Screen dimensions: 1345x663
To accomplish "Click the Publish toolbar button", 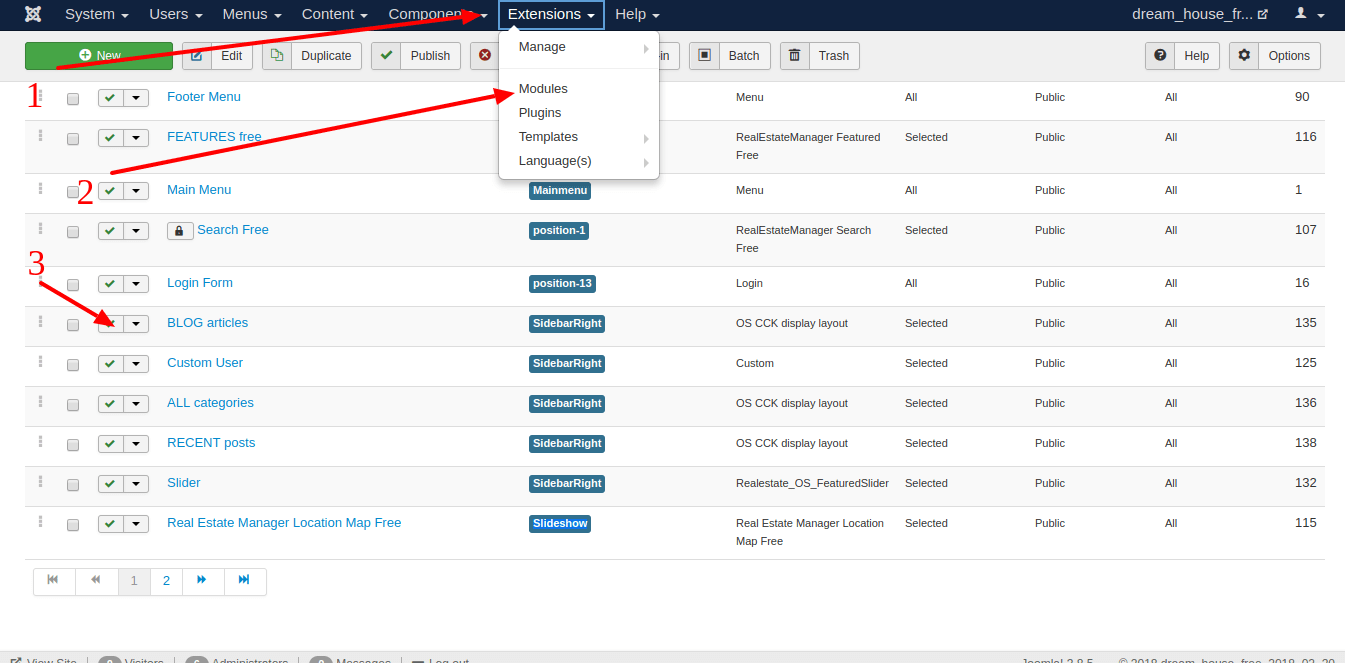I will pos(416,56).
